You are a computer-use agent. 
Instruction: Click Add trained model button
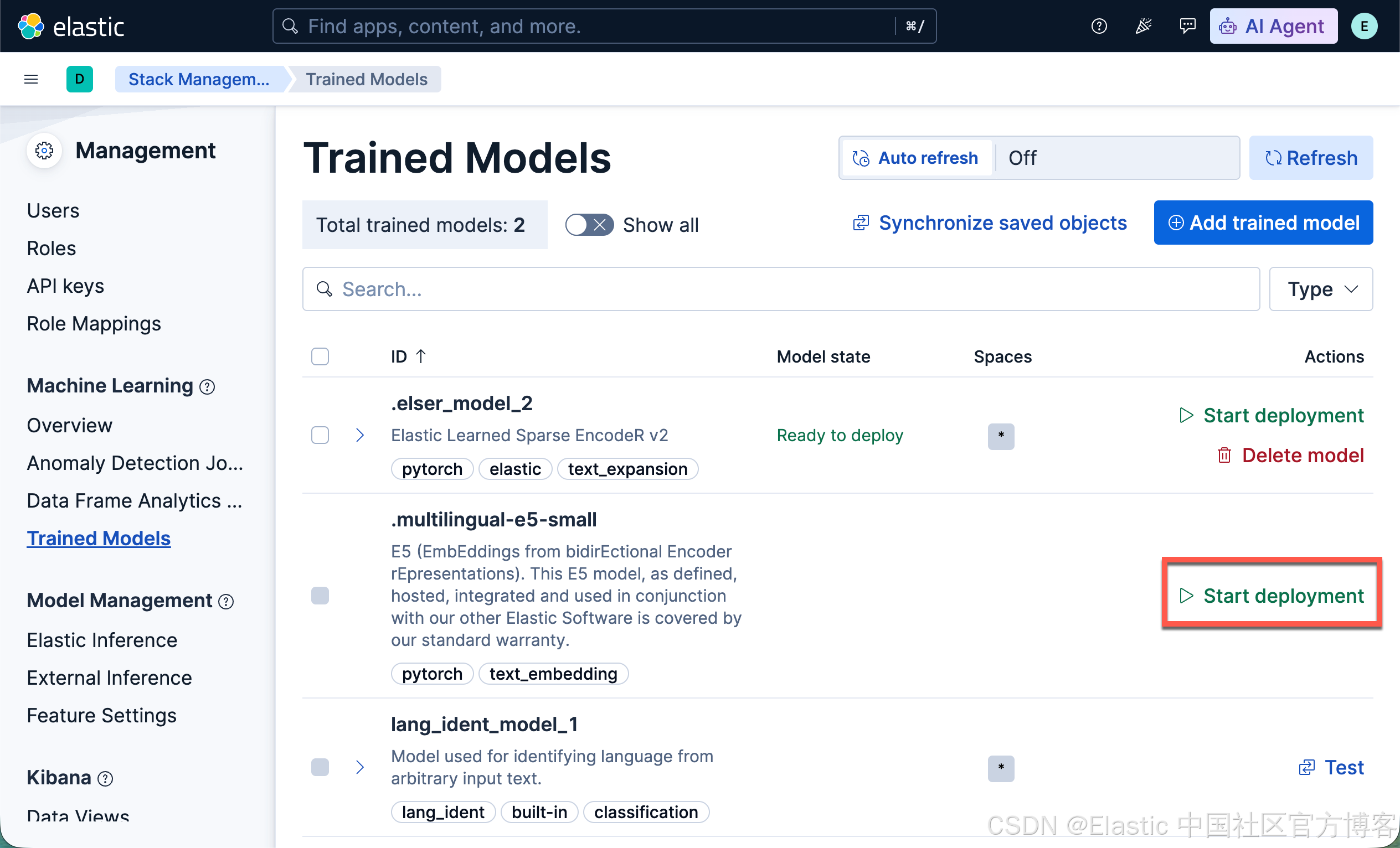pyautogui.click(x=1263, y=223)
